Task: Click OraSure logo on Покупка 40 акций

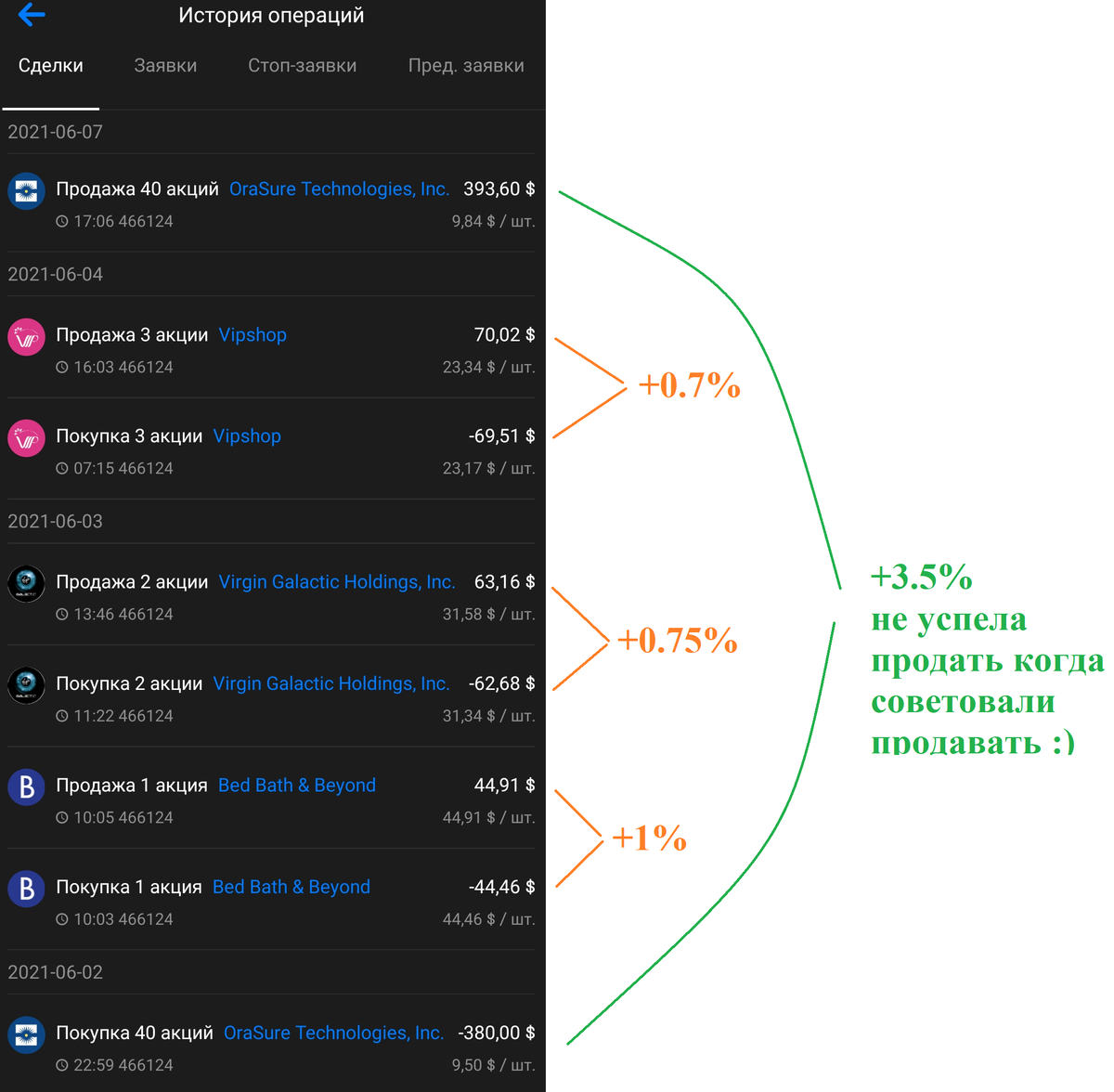Action: click(x=26, y=1034)
